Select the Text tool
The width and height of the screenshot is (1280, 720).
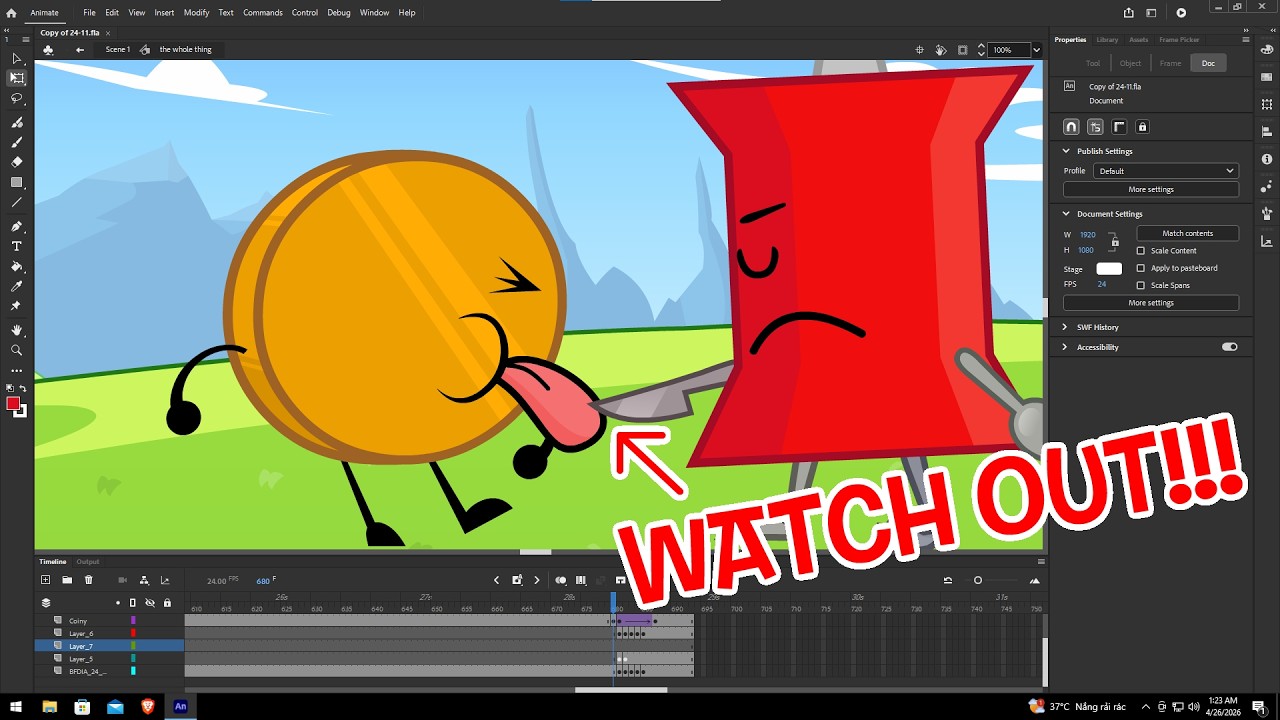pyautogui.click(x=16, y=247)
